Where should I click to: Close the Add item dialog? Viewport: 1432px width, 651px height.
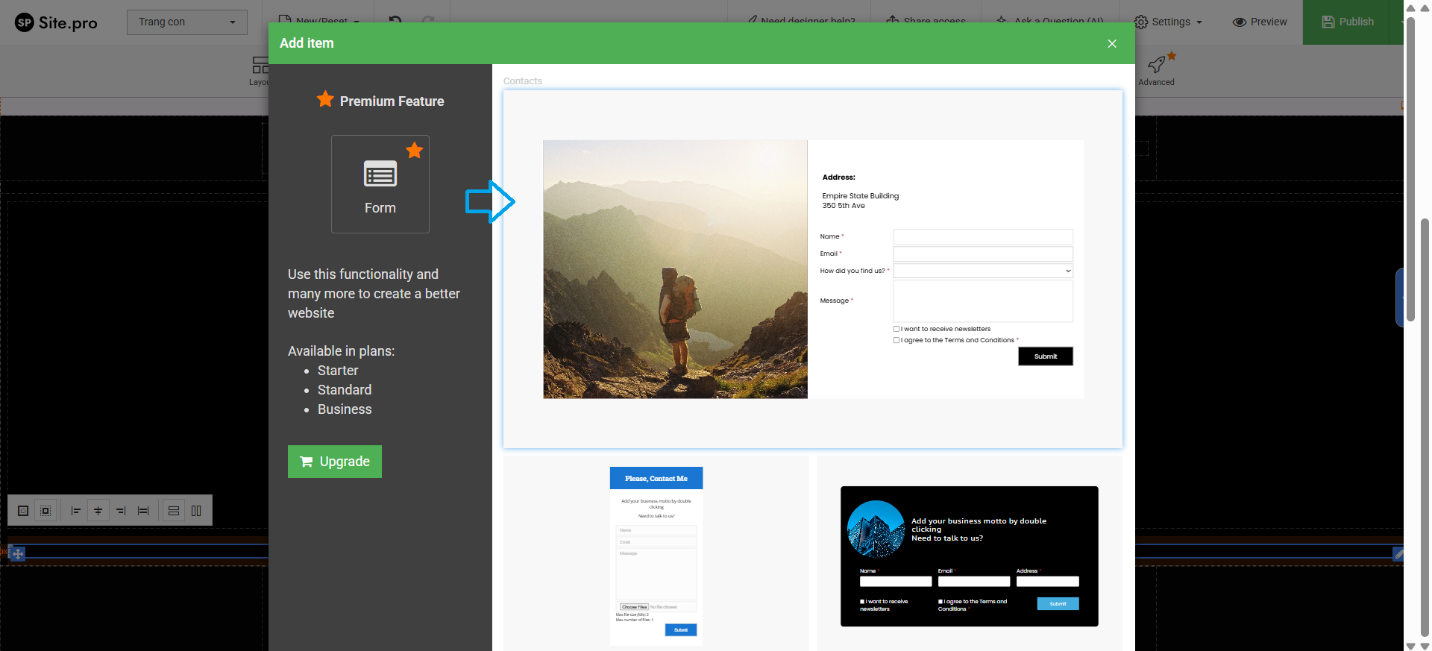click(x=1112, y=43)
